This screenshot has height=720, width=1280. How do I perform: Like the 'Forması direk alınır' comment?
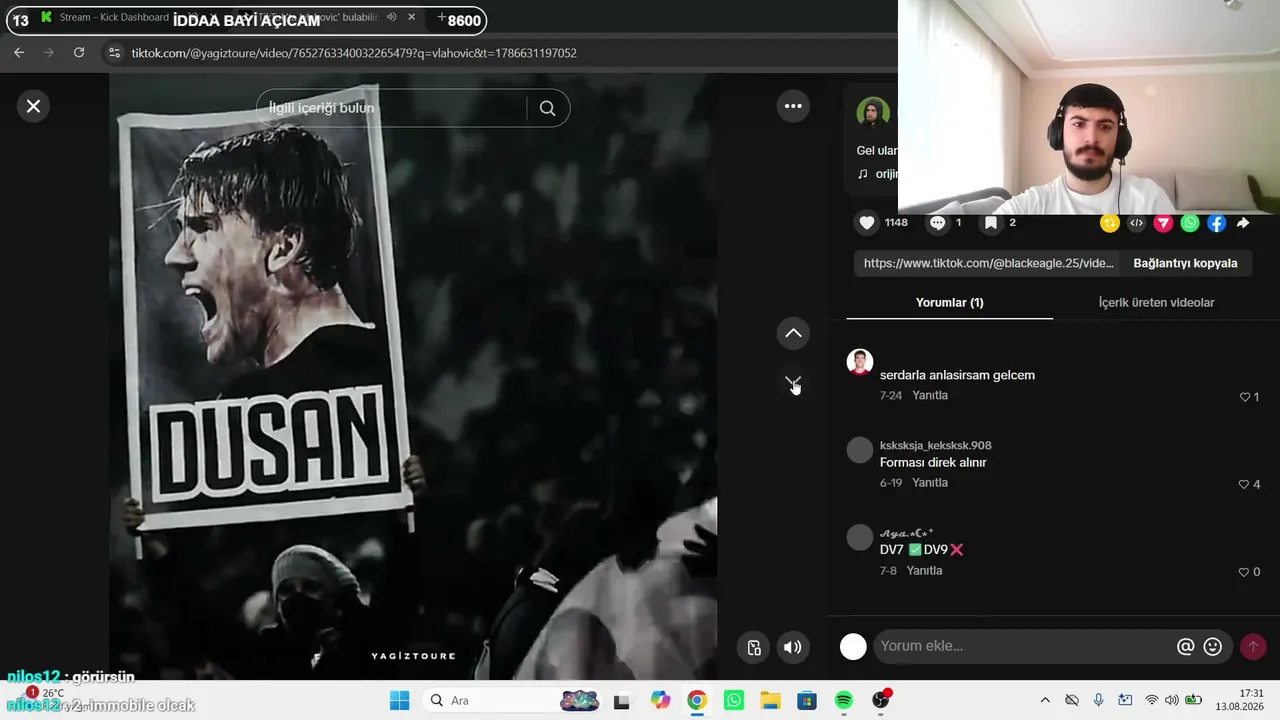(x=1245, y=484)
